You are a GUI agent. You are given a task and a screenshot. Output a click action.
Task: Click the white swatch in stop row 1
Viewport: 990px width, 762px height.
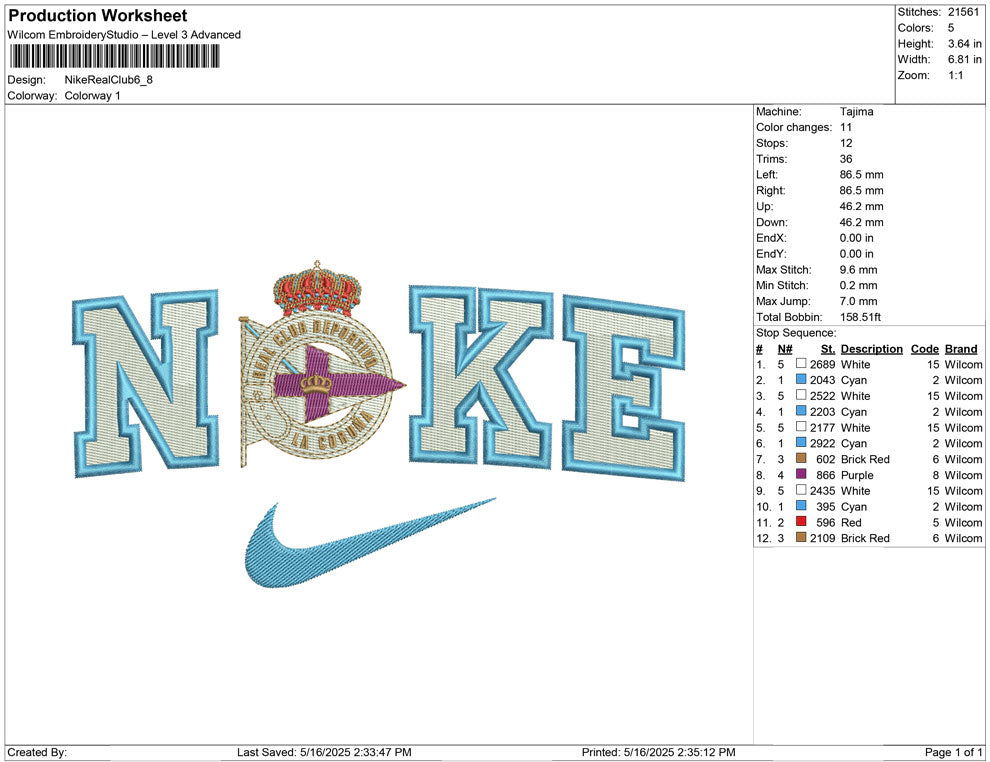[801, 364]
